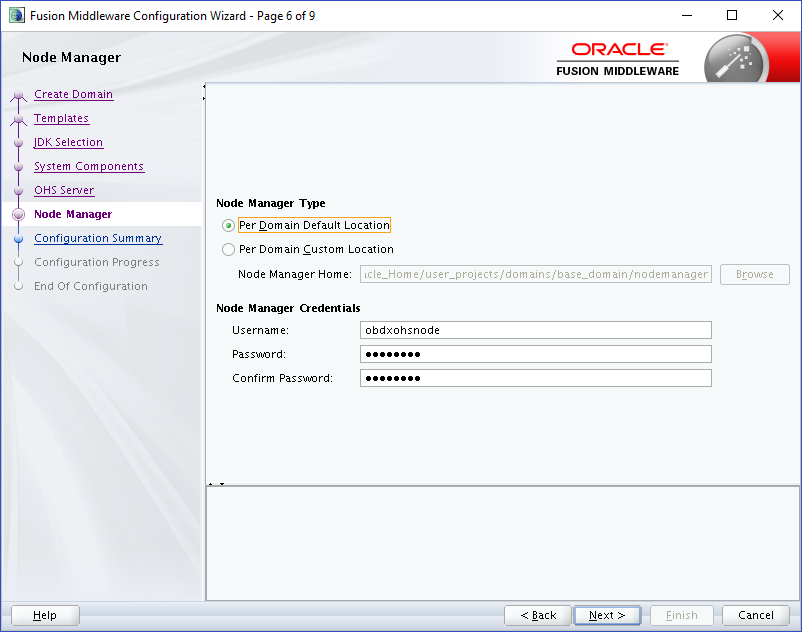Open the Configuration Summary step link
Image resolution: width=802 pixels, height=632 pixels.
(x=98, y=239)
